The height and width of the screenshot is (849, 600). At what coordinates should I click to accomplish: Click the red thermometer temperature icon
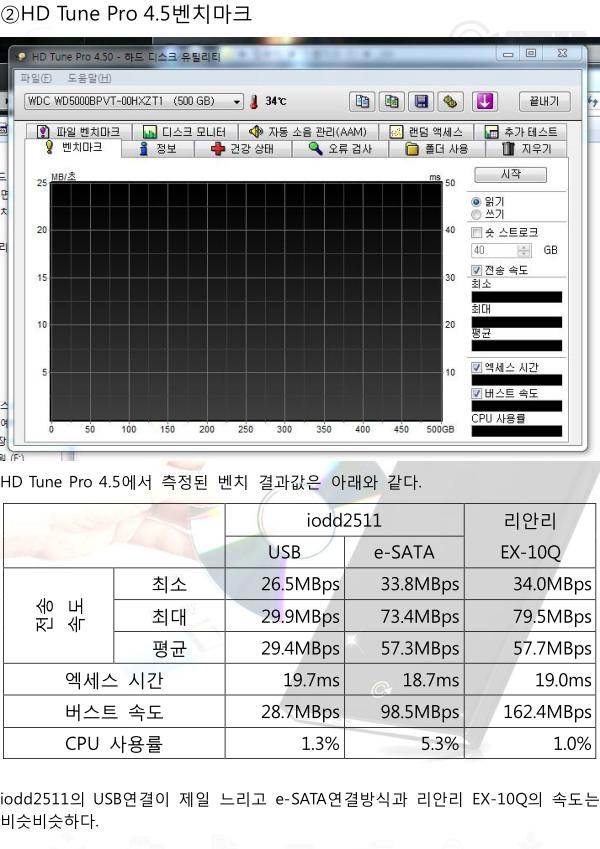(x=253, y=101)
